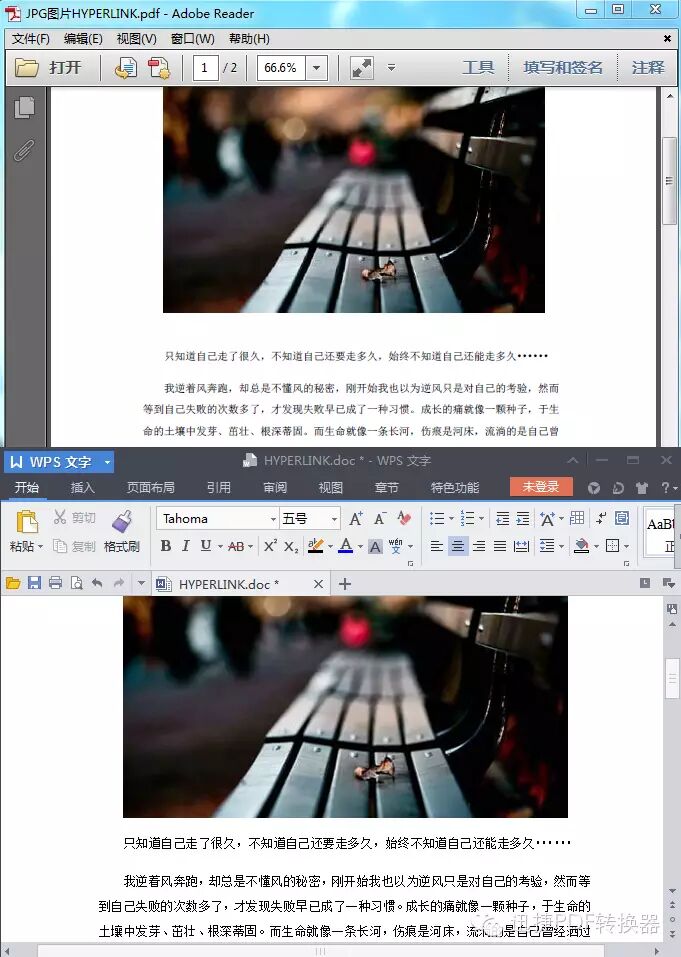Toggle underline formatting in WPS
The height and width of the screenshot is (957, 681).
coord(206,546)
